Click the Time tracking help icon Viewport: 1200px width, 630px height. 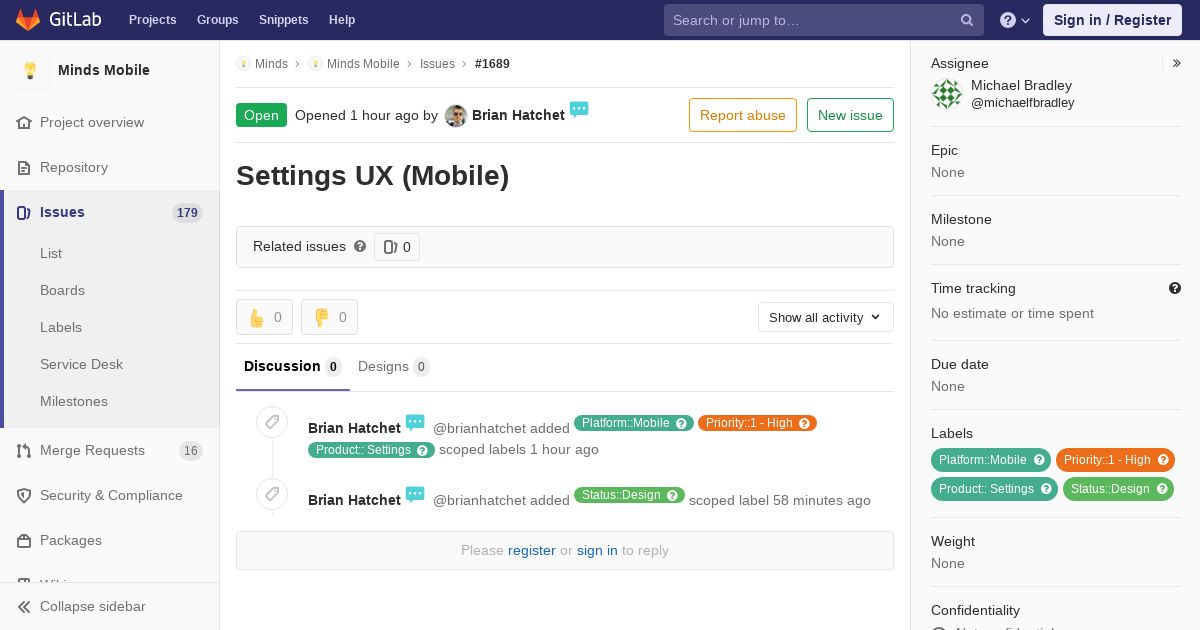click(x=1175, y=288)
